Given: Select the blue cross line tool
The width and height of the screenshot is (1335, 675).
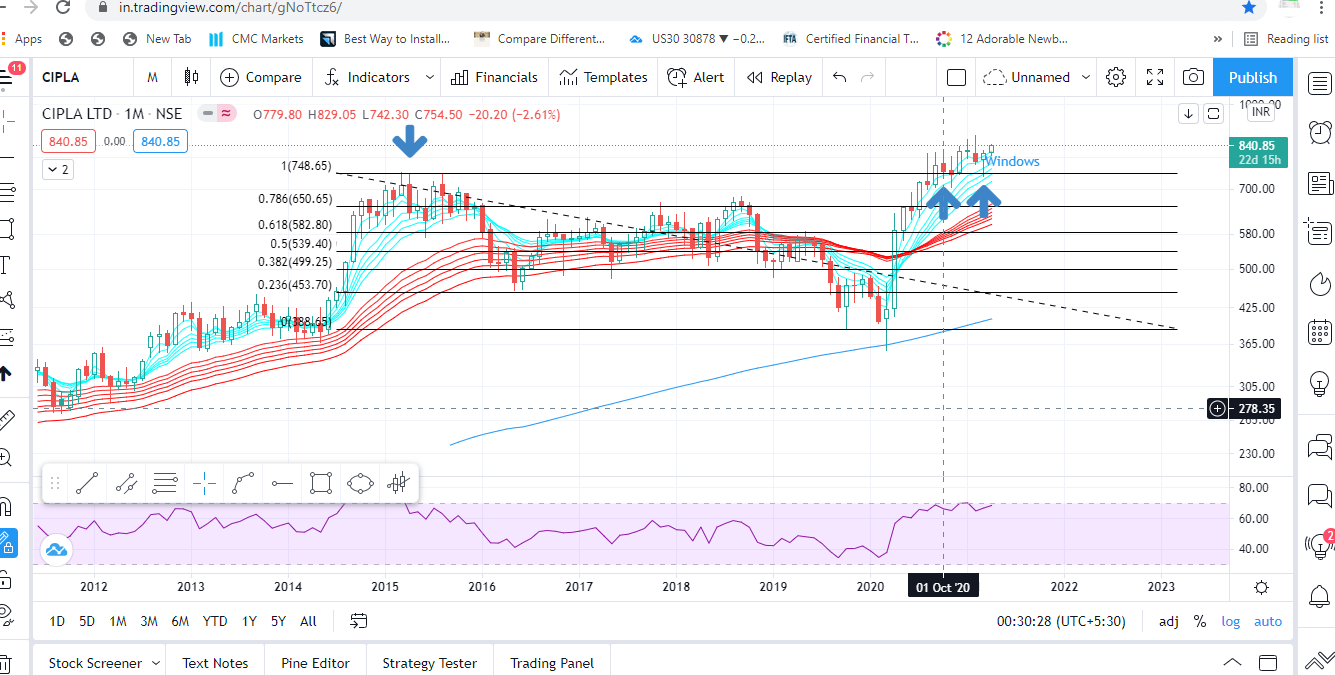Looking at the screenshot, I should [x=204, y=484].
